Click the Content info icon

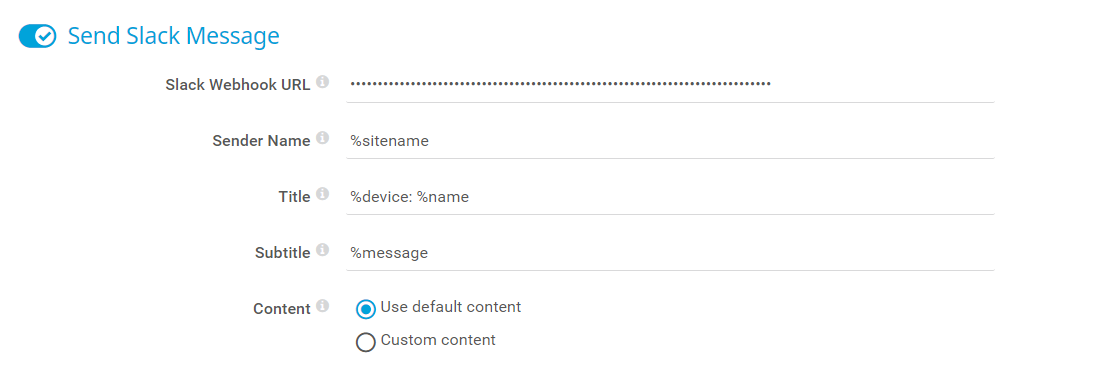click(x=323, y=306)
